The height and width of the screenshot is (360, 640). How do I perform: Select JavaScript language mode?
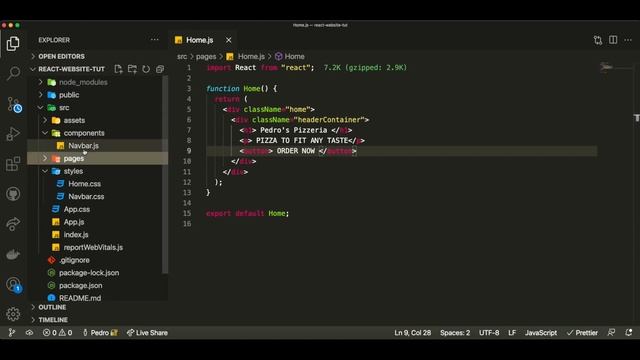(x=540, y=333)
